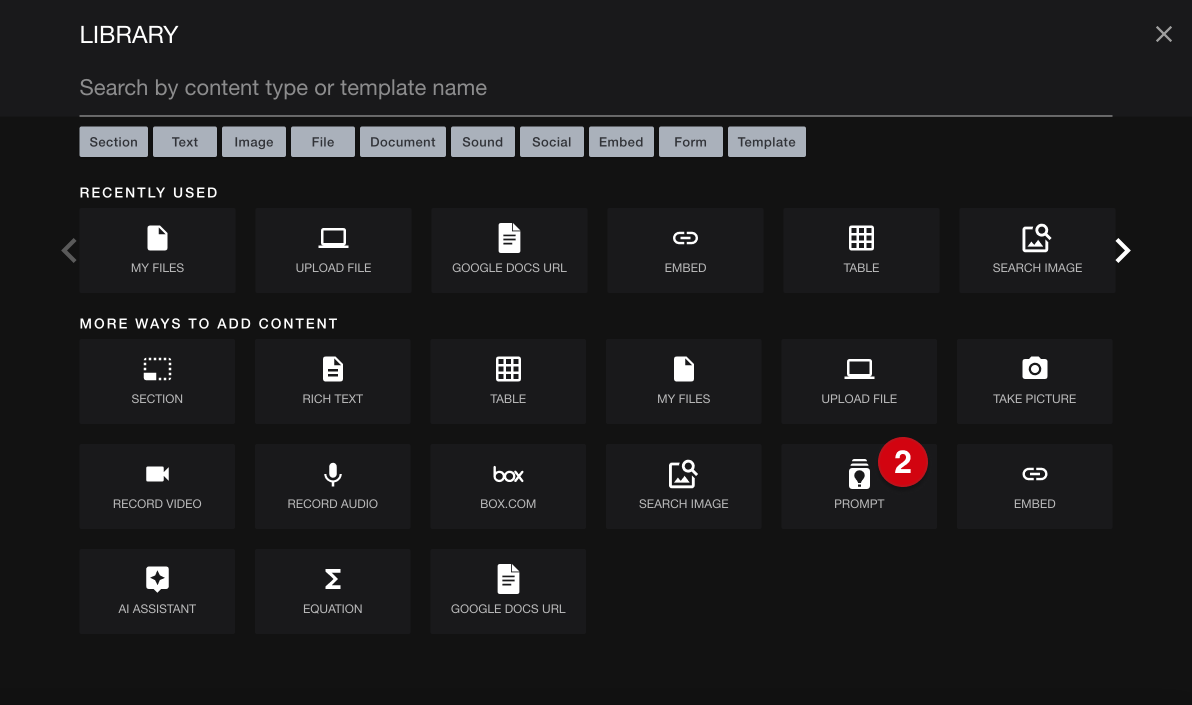Focus the library search field
The image size is (1192, 705).
(x=596, y=87)
